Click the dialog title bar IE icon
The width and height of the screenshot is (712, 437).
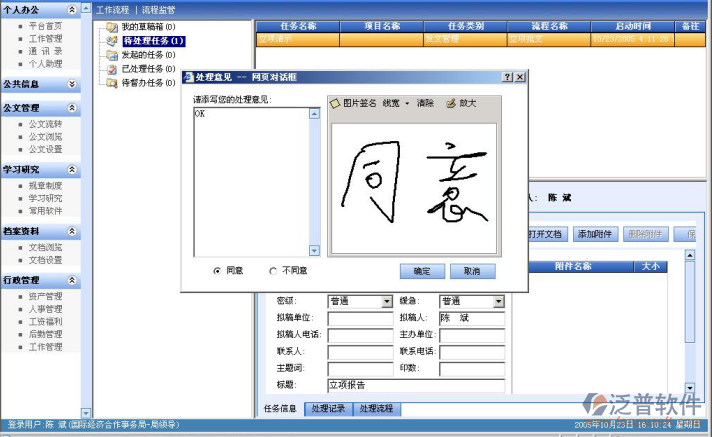tap(188, 77)
